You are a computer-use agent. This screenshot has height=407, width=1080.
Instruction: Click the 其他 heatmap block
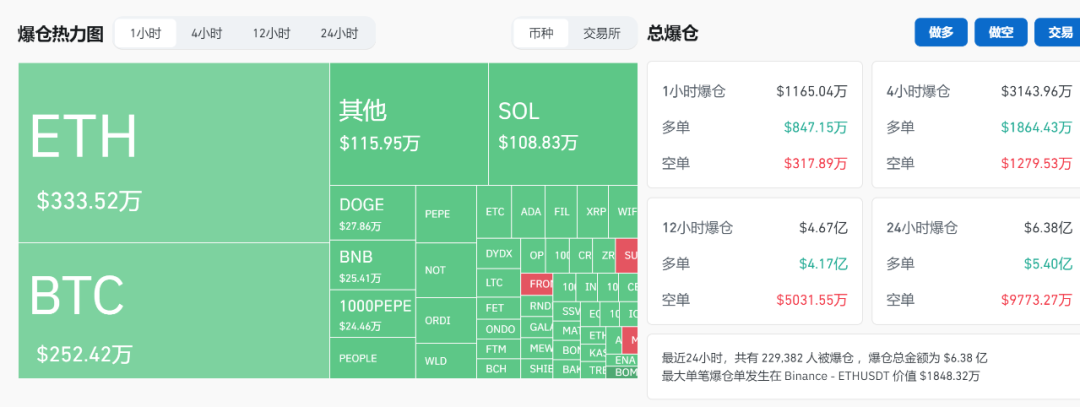pos(408,124)
